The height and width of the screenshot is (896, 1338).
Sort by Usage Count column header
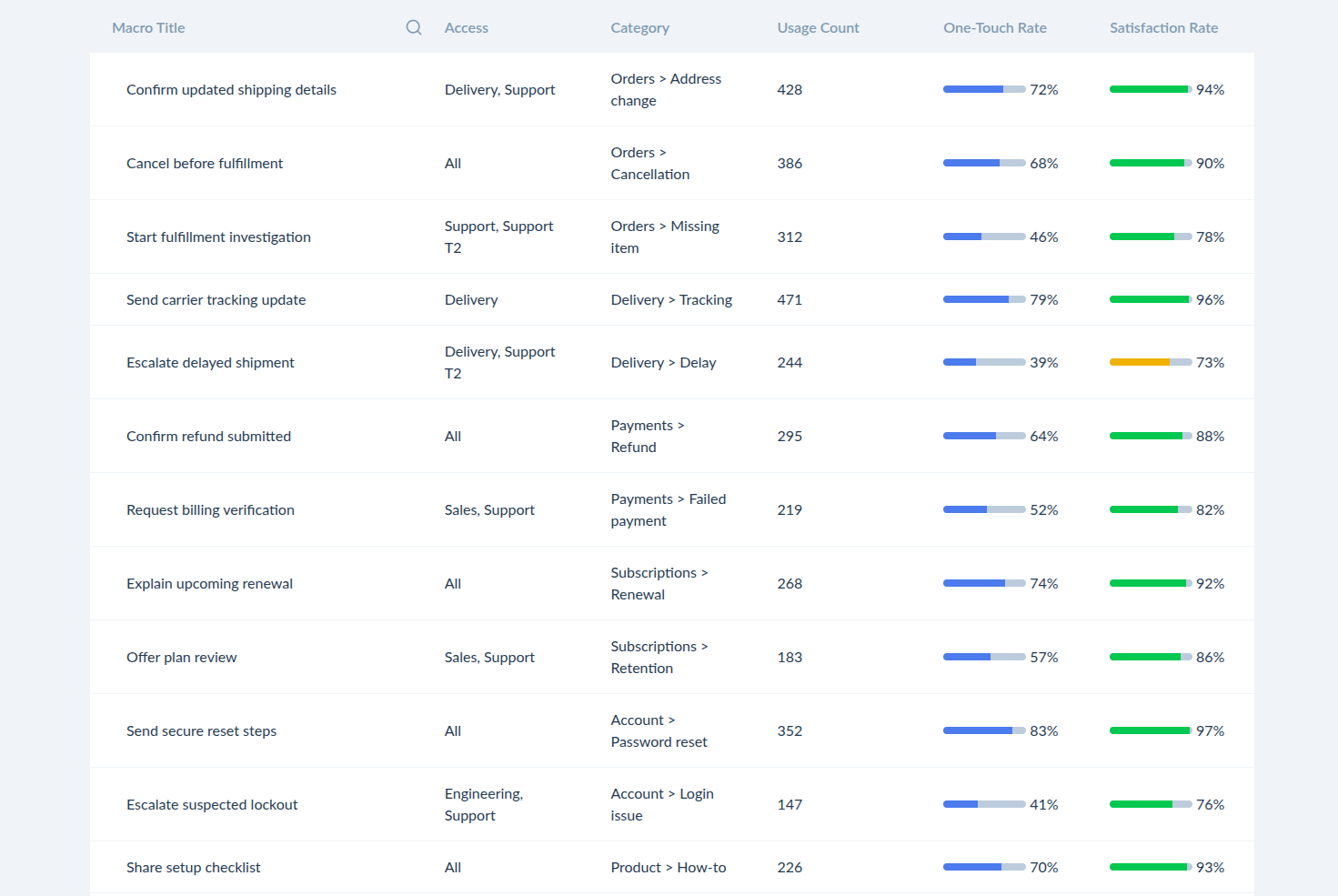[818, 28]
